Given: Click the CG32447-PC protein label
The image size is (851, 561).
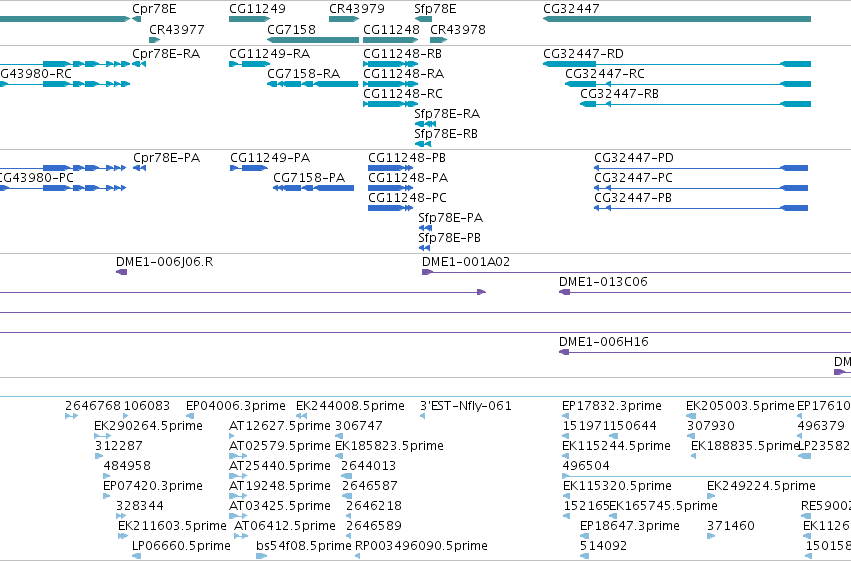Looking at the screenshot, I should (633, 178).
